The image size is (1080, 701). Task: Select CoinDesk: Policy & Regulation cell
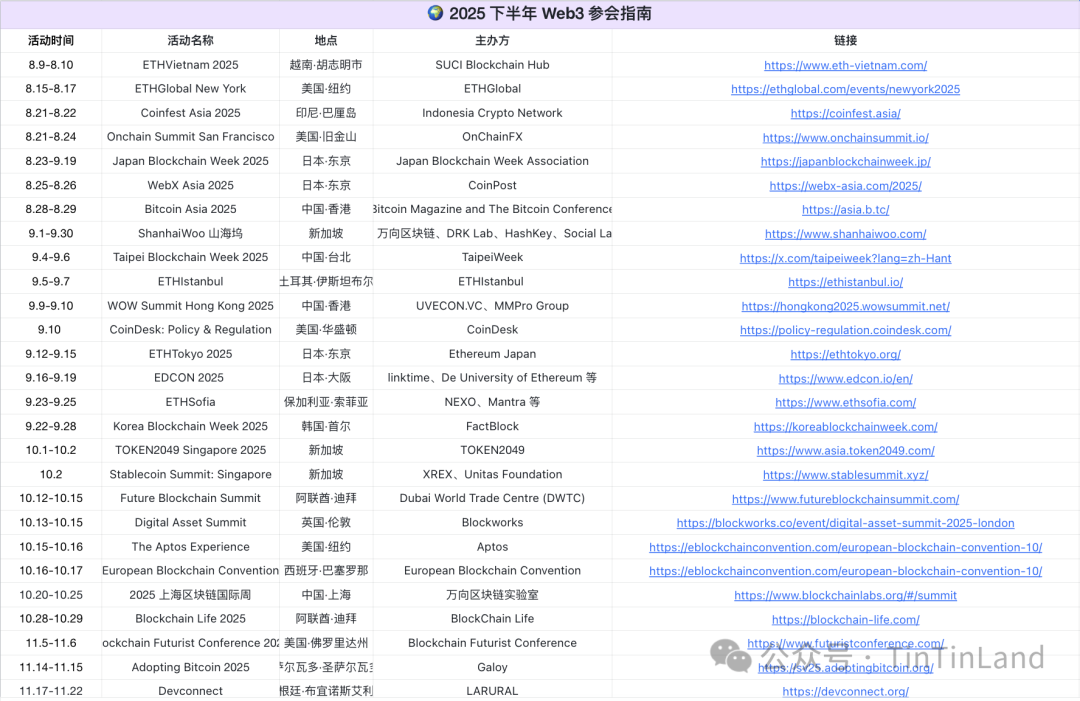coord(191,330)
